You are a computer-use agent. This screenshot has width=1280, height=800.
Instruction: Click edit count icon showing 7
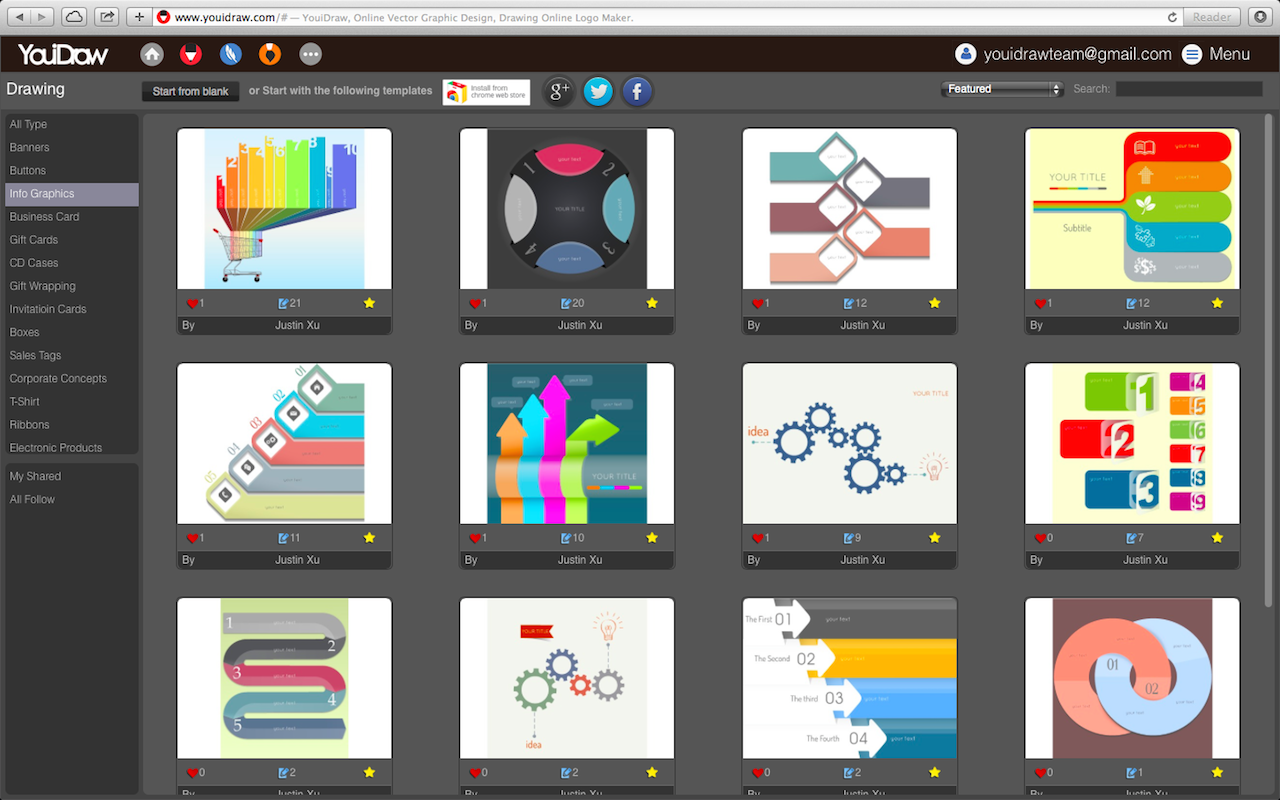[x=1132, y=538]
